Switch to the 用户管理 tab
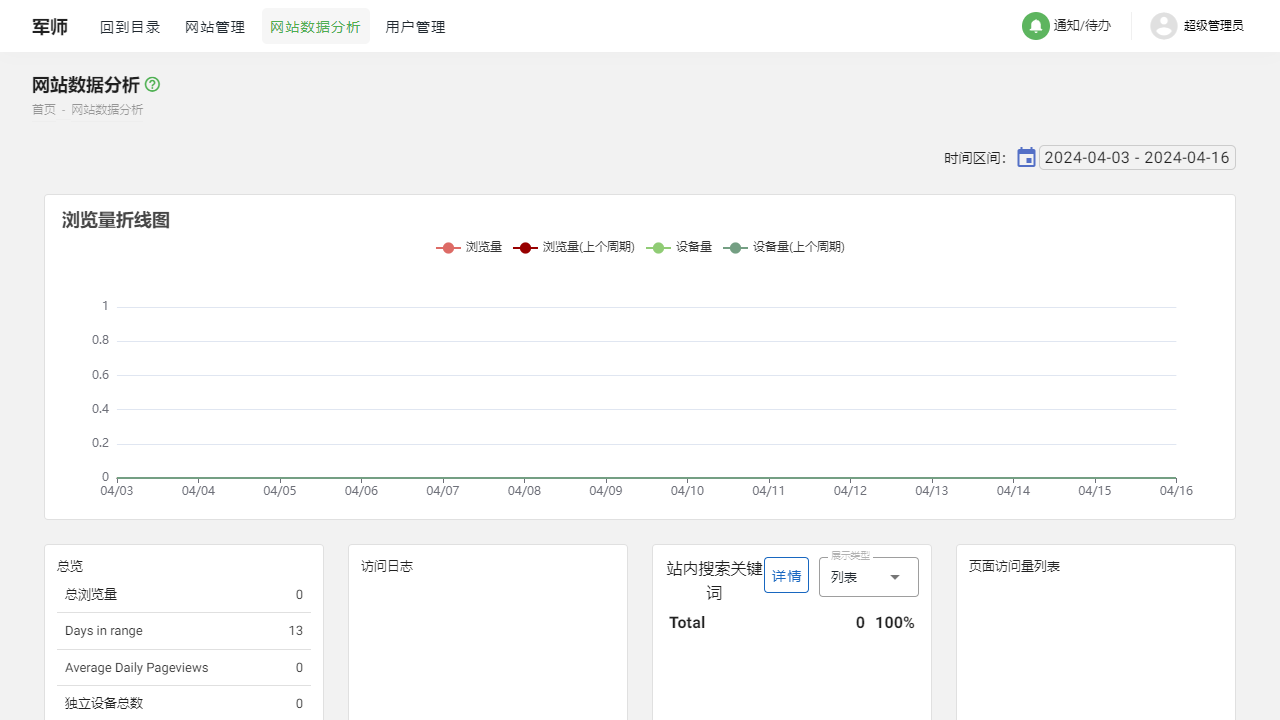The height and width of the screenshot is (720, 1280). pos(415,26)
